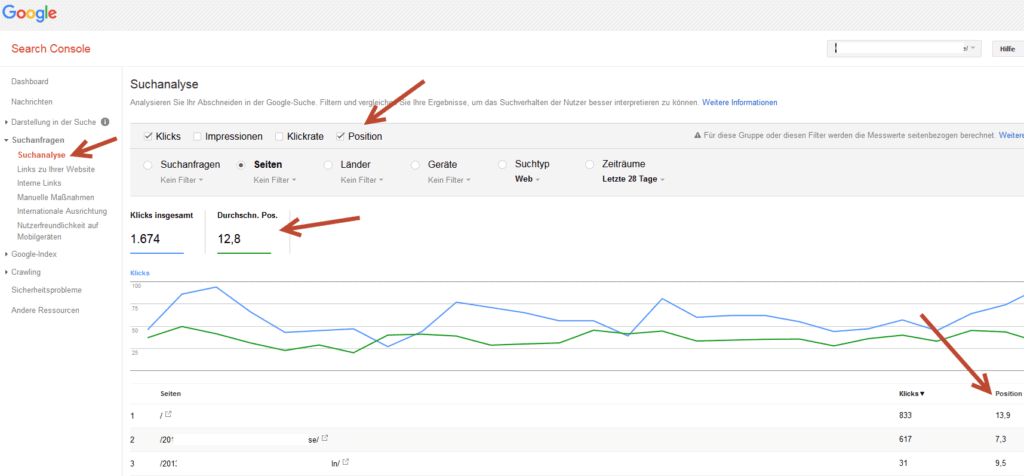This screenshot has height=476, width=1024.
Task: Enable the Impressionen checkbox
Action: click(x=198, y=136)
